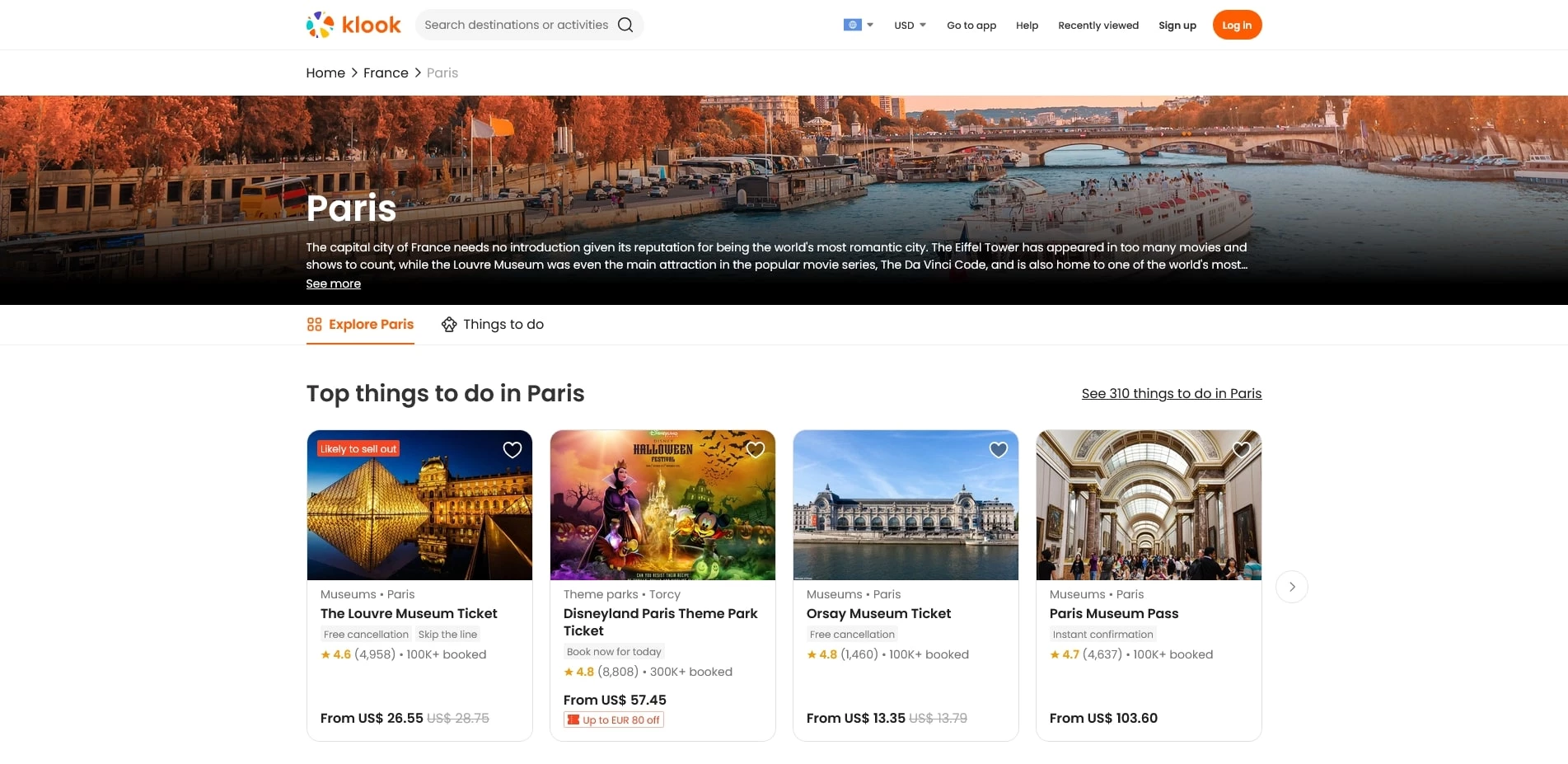
Task: Click the search magnifier icon
Action: (x=625, y=25)
